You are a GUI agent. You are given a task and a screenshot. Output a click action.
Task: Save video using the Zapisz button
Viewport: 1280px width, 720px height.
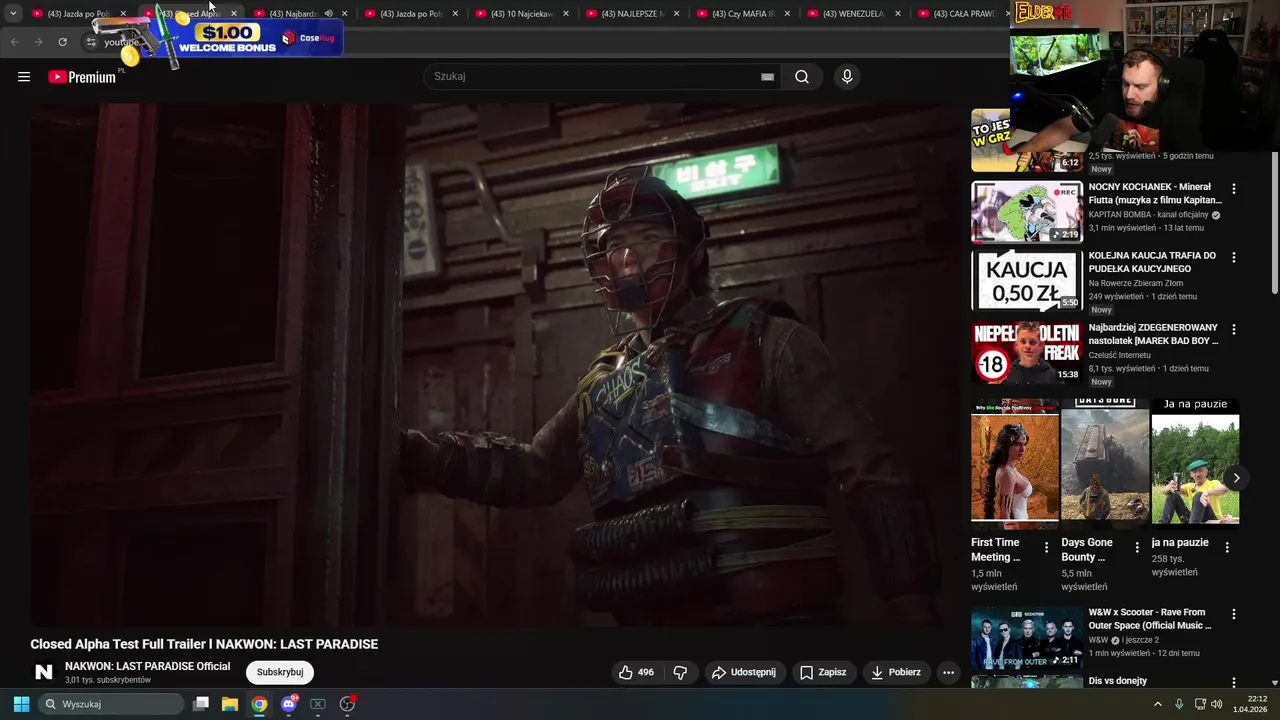pyautogui.click(x=823, y=672)
